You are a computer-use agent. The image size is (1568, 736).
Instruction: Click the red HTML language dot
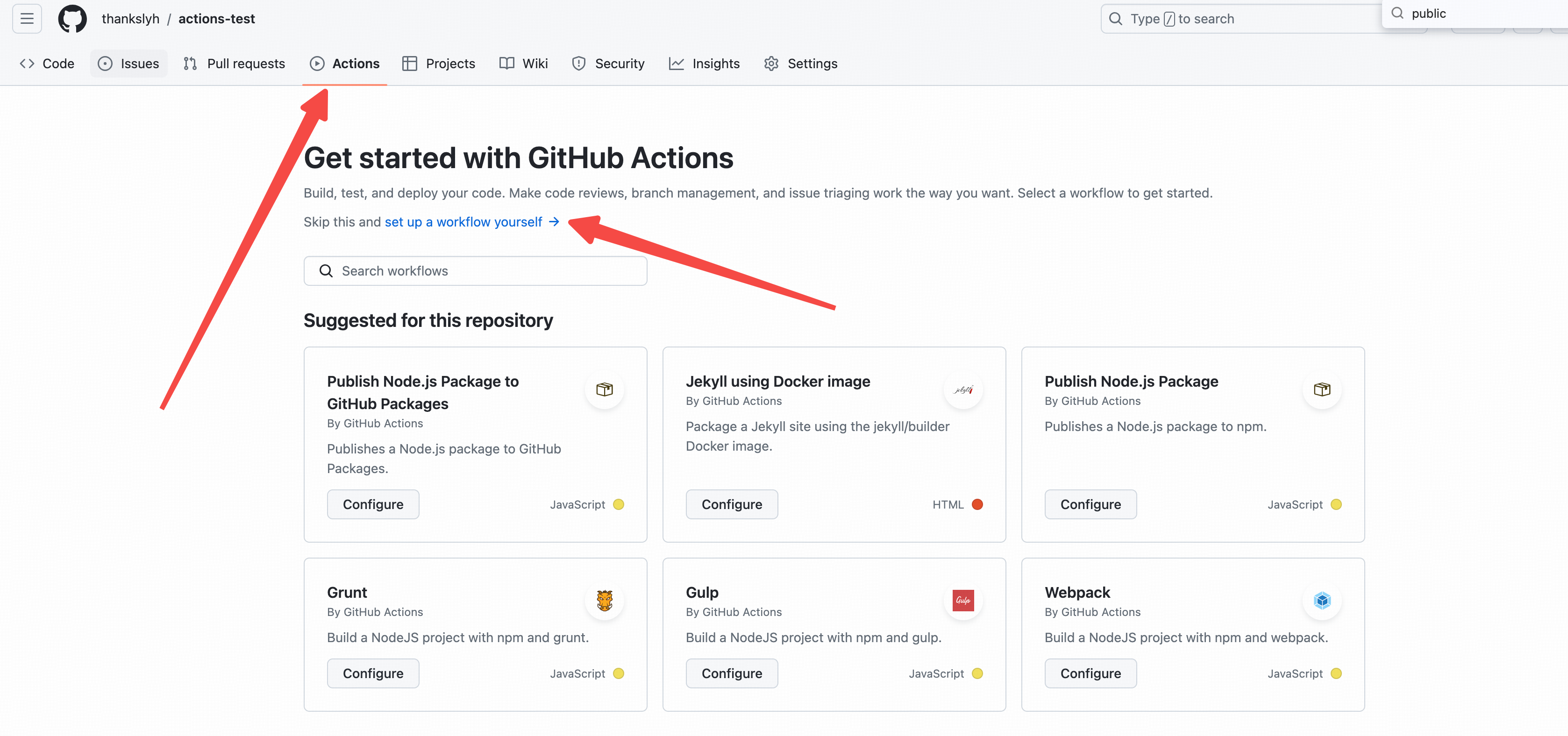click(977, 504)
